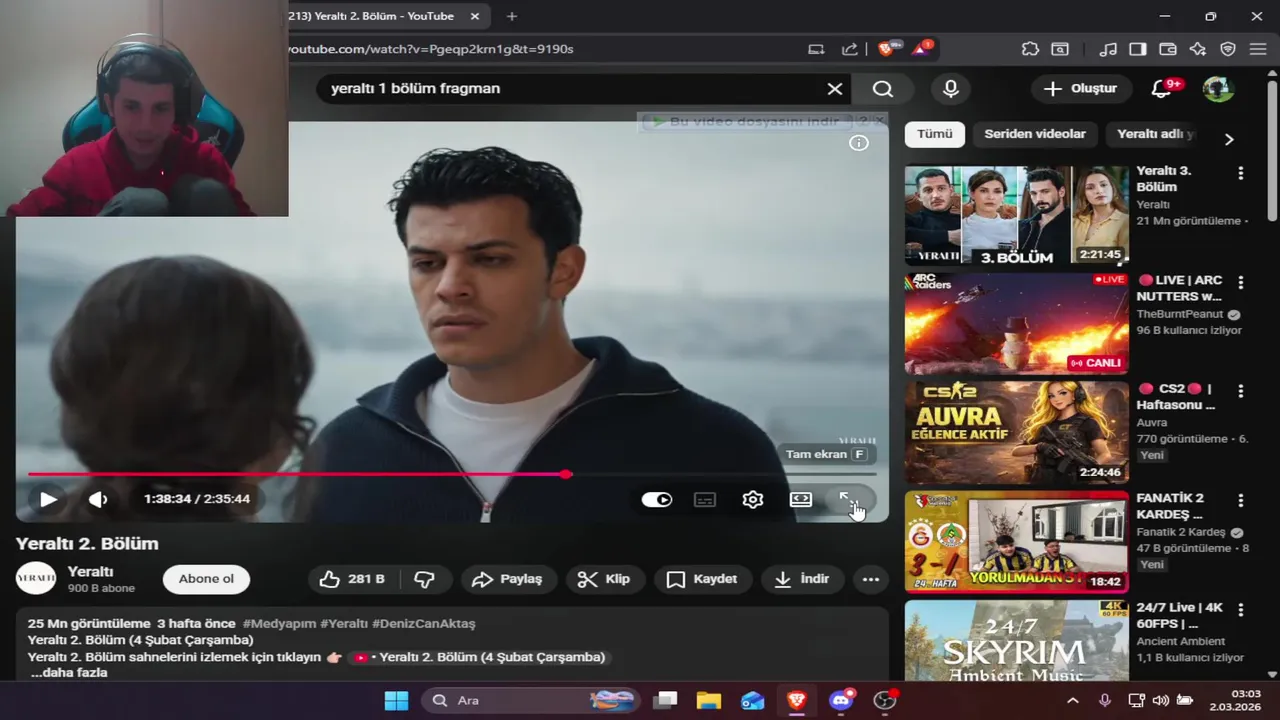This screenshot has height=720, width=1280.
Task: Open Brave Wallet icon
Action: click(1168, 49)
